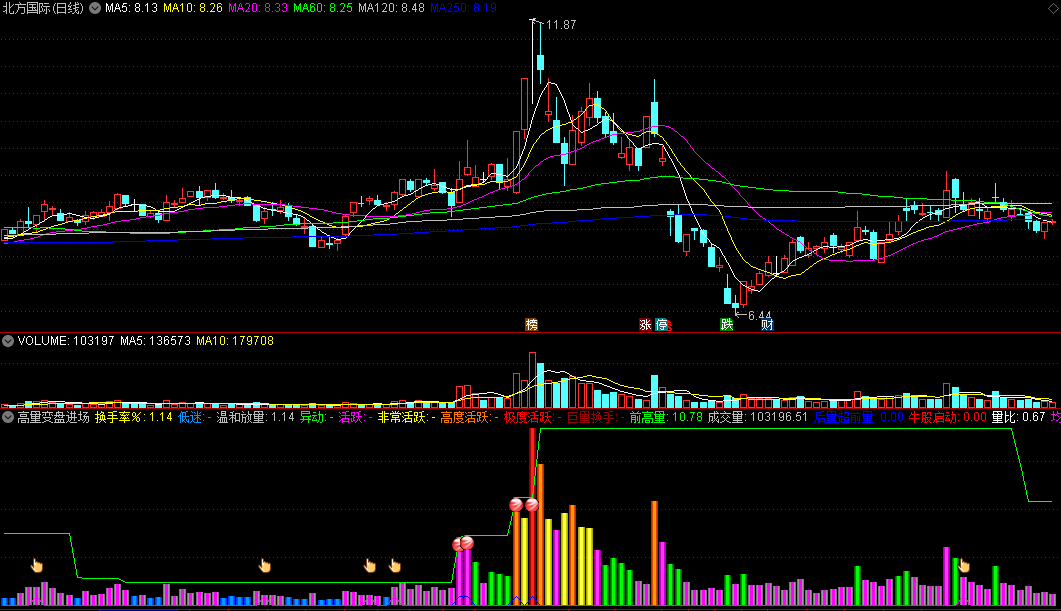Click the MA5: 8.13 label in main chart
Image resolution: width=1061 pixels, height=611 pixels.
pyautogui.click(x=131, y=8)
